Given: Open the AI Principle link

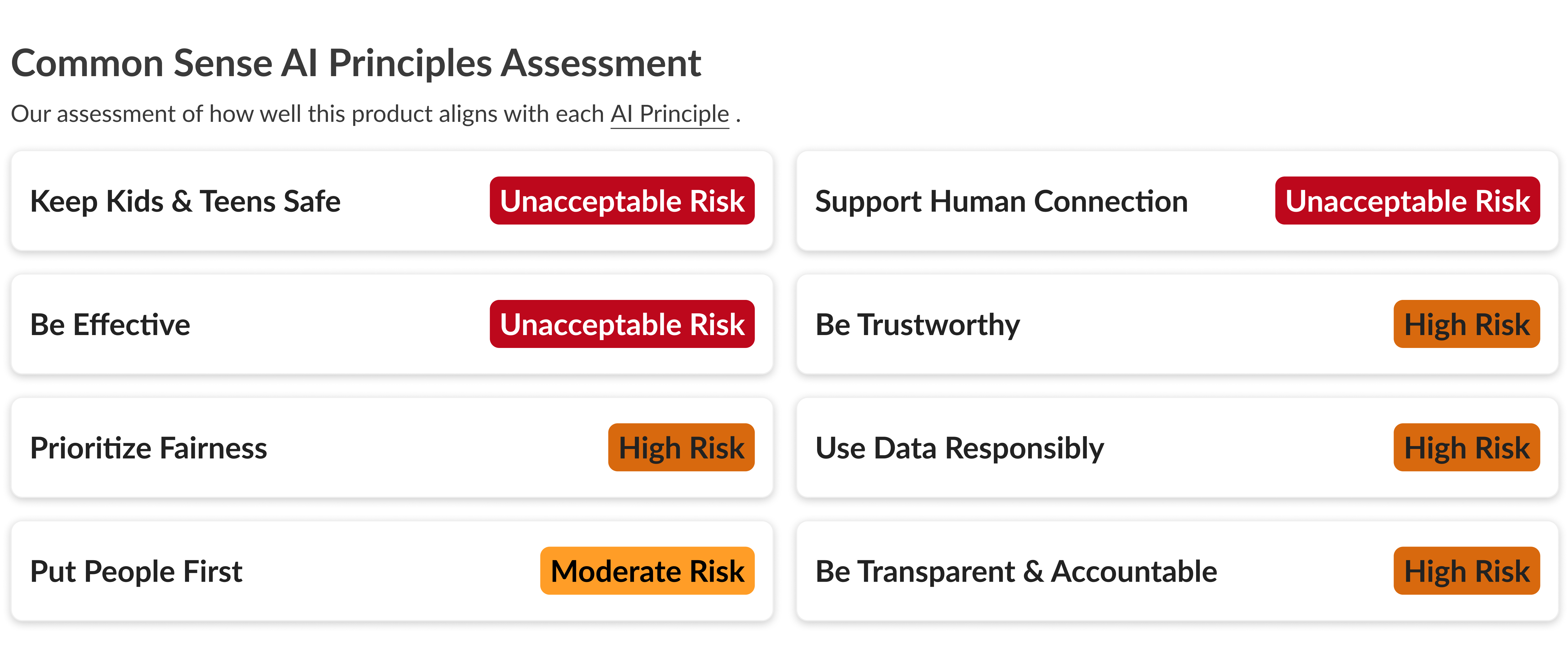Looking at the screenshot, I should click(670, 115).
